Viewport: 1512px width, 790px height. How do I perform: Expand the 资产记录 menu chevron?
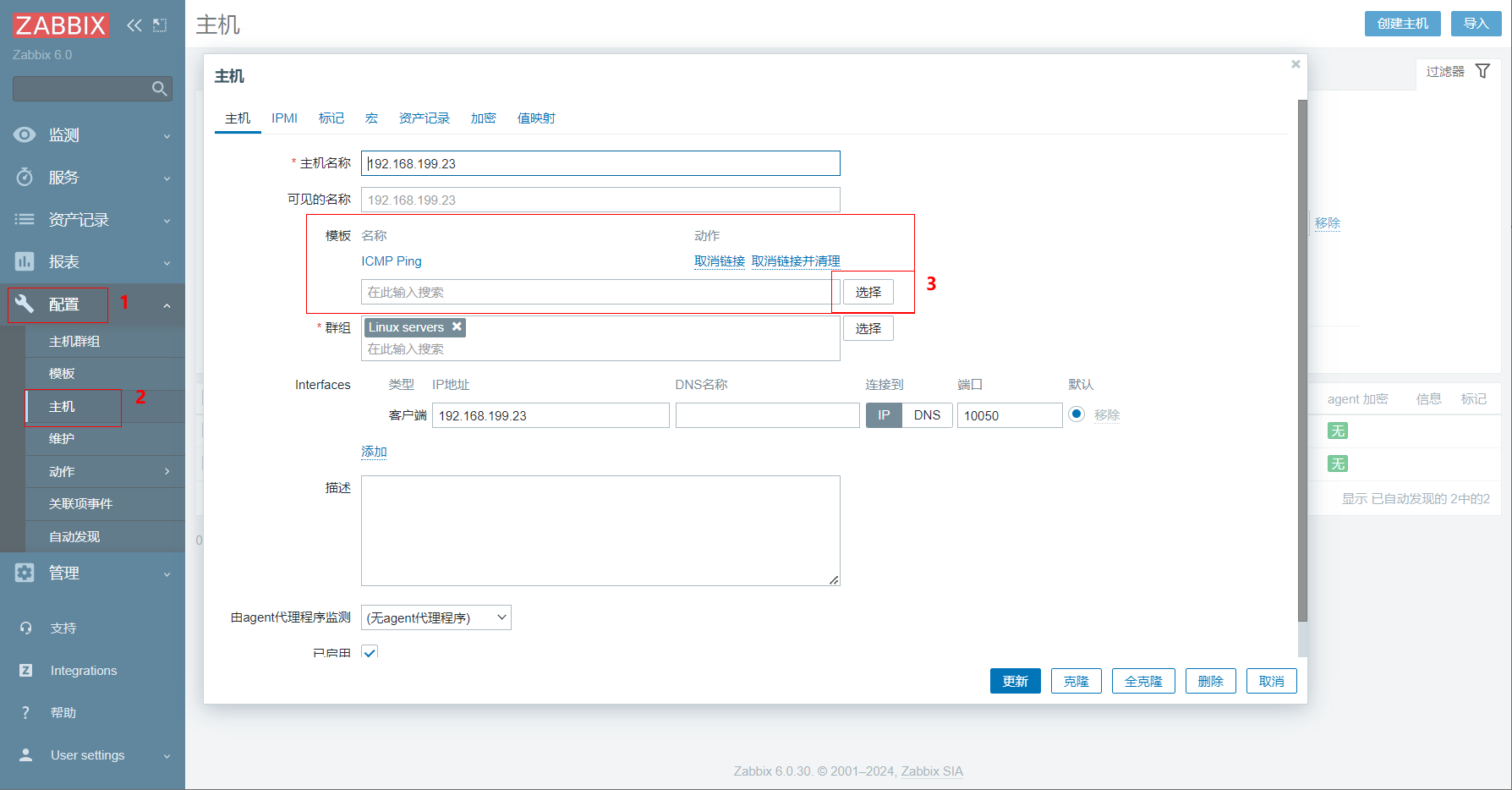(167, 221)
